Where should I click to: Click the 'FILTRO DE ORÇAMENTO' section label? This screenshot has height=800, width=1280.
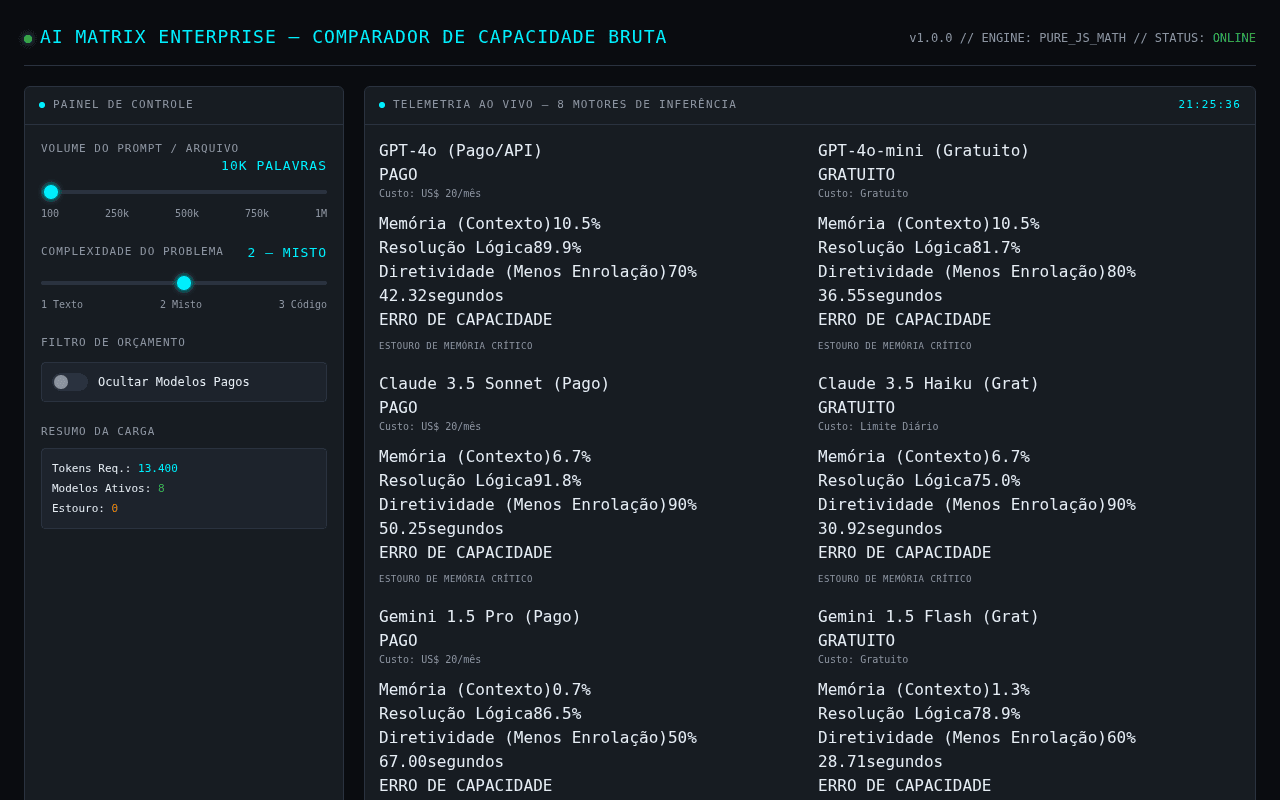[x=113, y=343]
